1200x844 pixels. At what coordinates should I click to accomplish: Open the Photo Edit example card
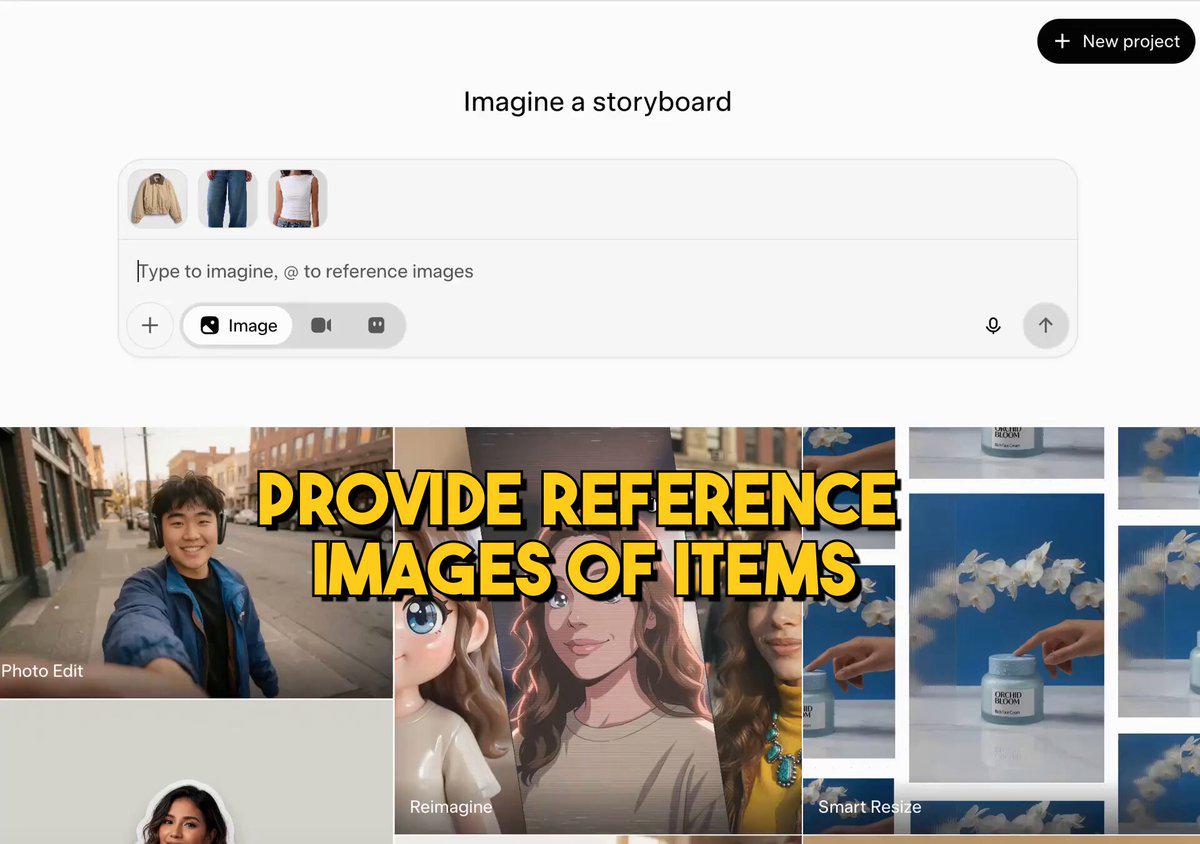point(196,562)
